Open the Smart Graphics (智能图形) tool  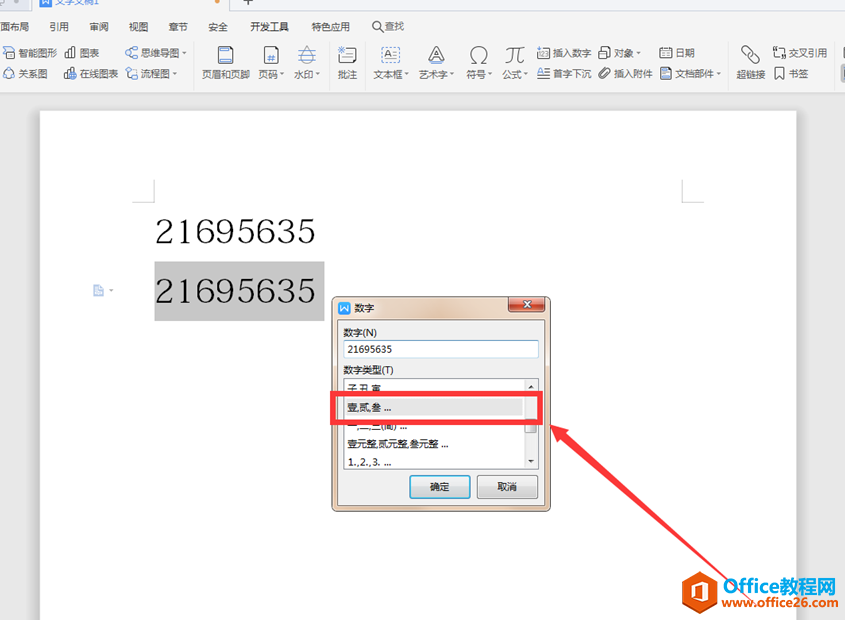30,53
